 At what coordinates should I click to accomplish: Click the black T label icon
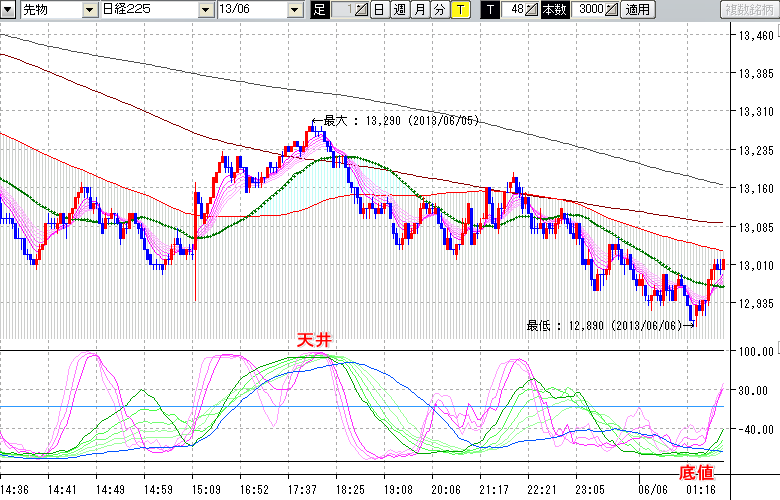tap(489, 10)
